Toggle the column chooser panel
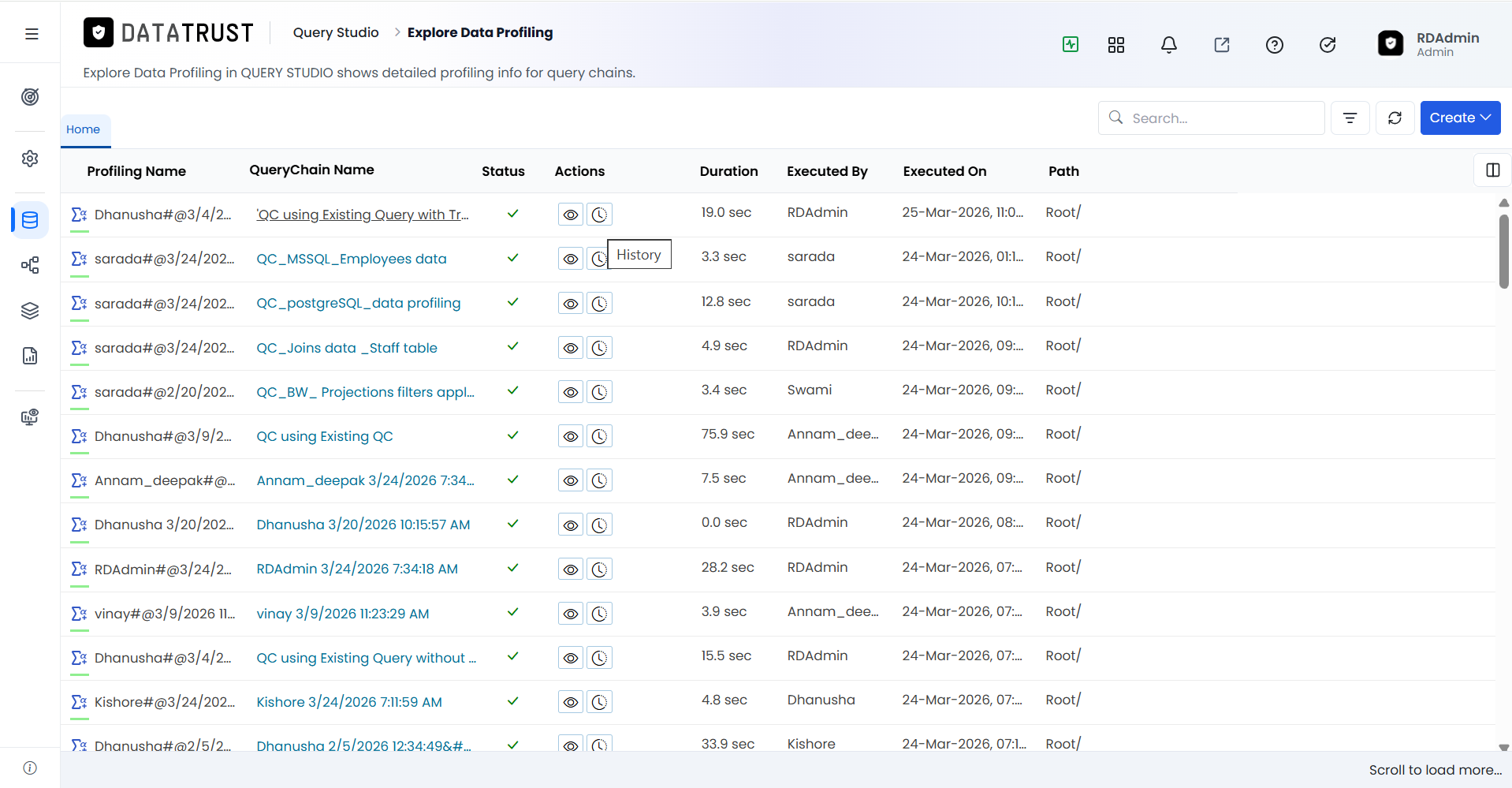This screenshot has width=1512, height=788. pos(1492,170)
